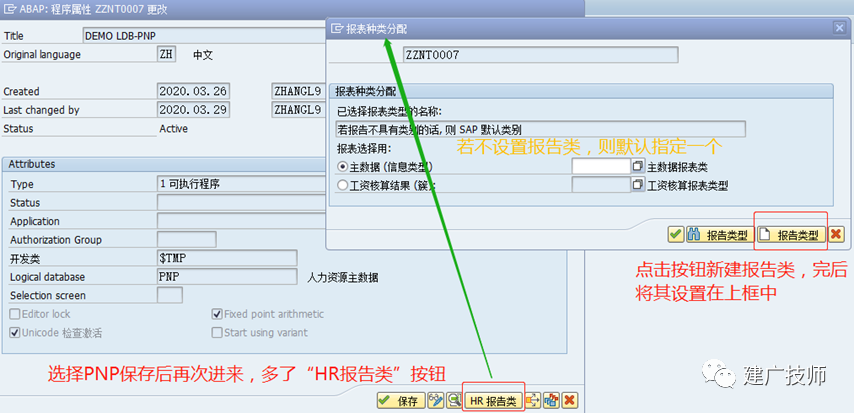Viewport: 854px width, 413px height.
Task: Close the 报表种类分配 dialog window
Action: [x=839, y=28]
